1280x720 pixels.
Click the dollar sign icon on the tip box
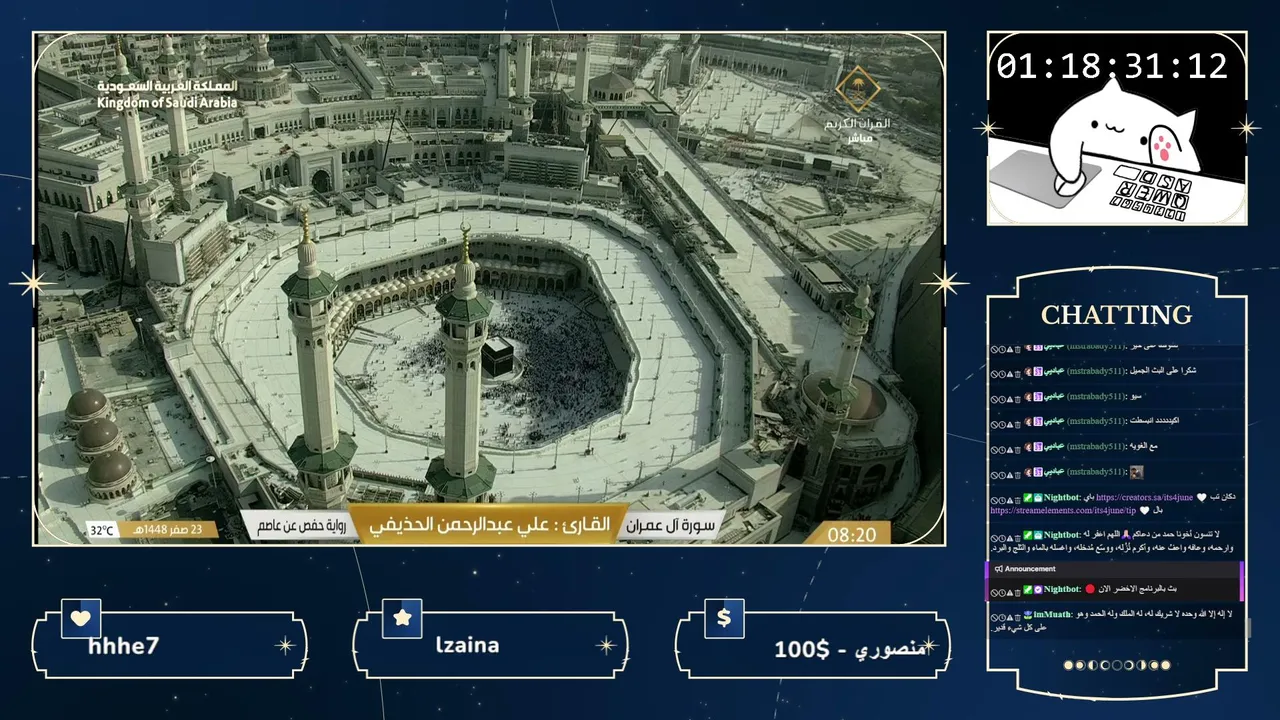pyautogui.click(x=724, y=618)
